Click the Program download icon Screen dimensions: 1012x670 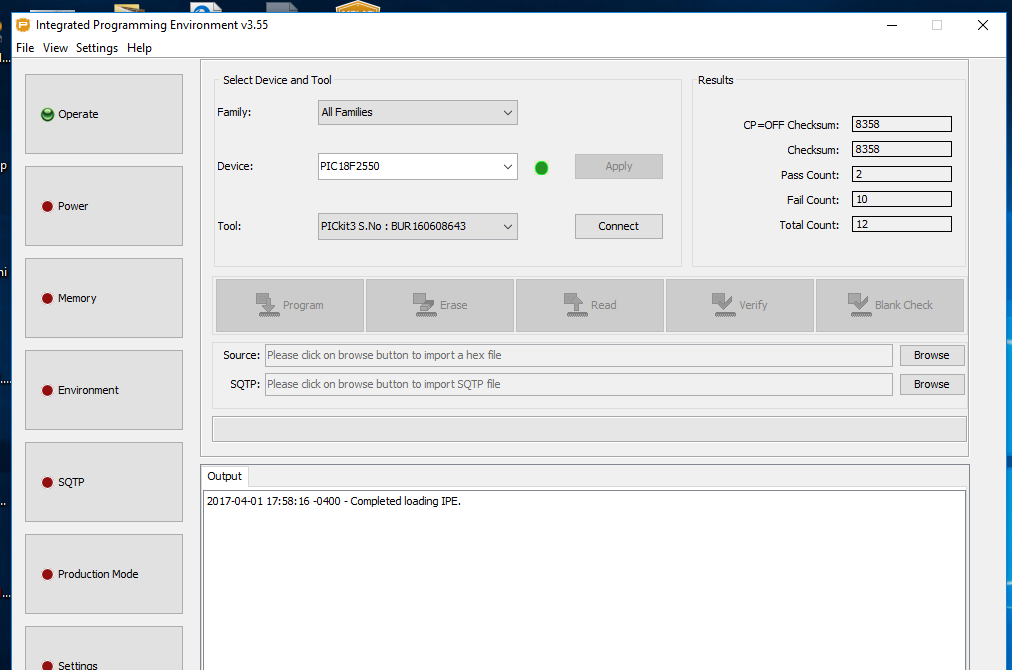coord(267,305)
